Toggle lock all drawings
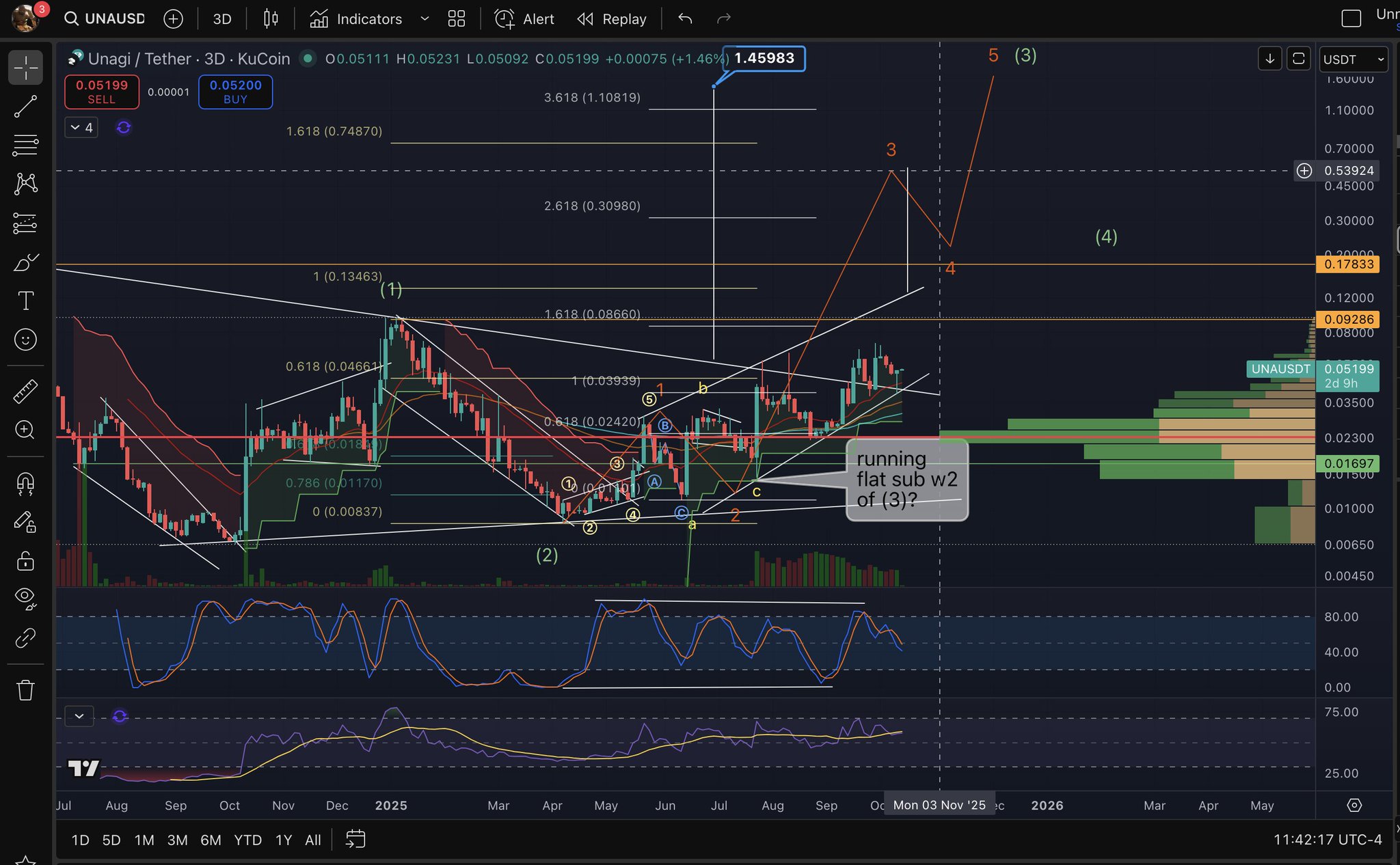 pyautogui.click(x=25, y=562)
